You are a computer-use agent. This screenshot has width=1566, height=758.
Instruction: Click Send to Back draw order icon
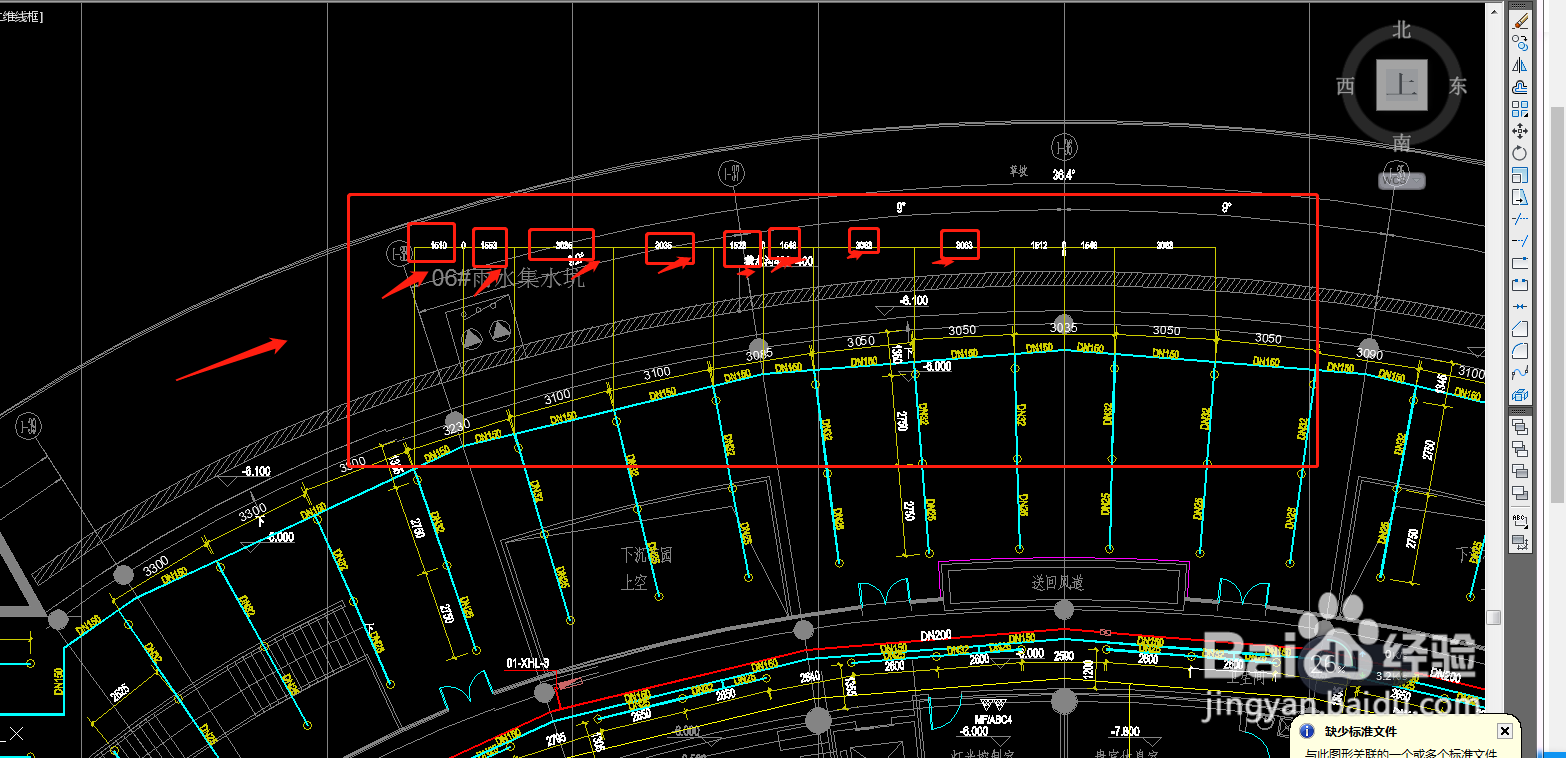(x=1520, y=448)
